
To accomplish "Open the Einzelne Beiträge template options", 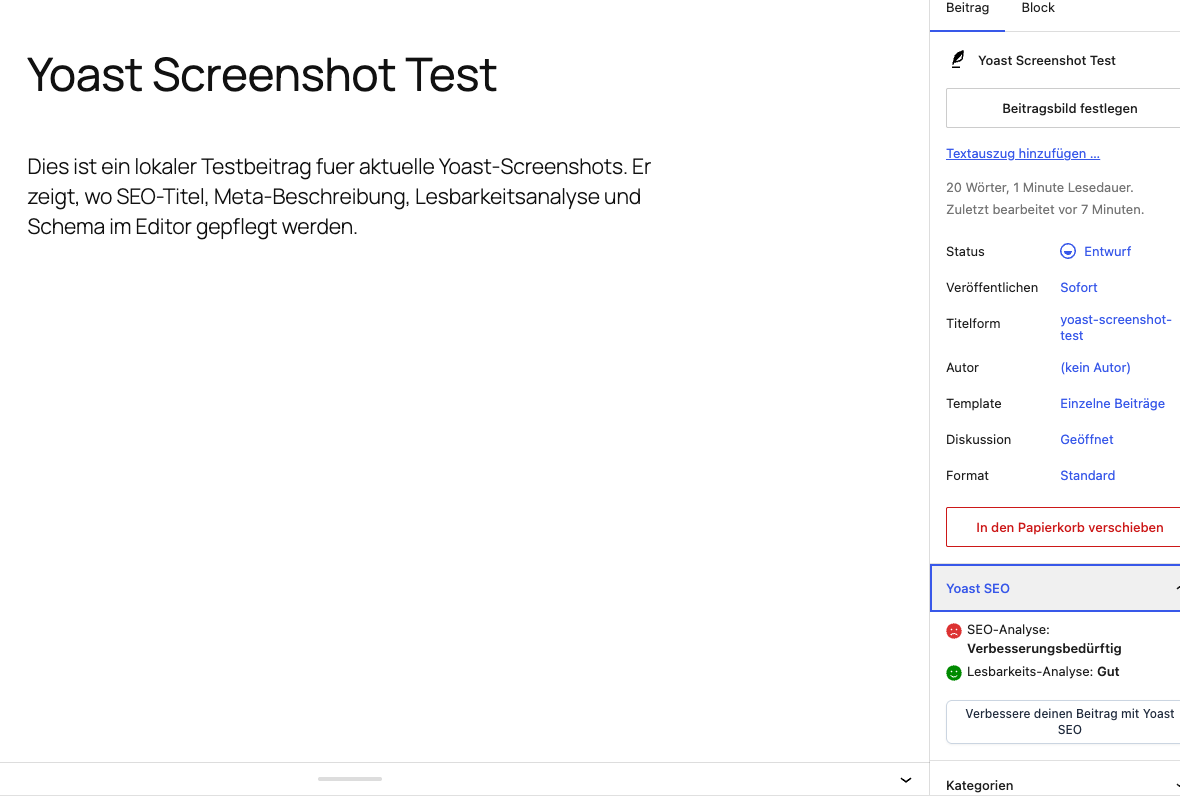I will [x=1112, y=403].
